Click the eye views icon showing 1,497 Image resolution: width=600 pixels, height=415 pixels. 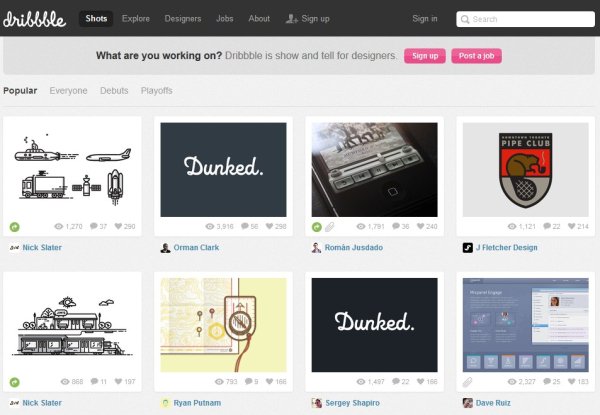(361, 381)
